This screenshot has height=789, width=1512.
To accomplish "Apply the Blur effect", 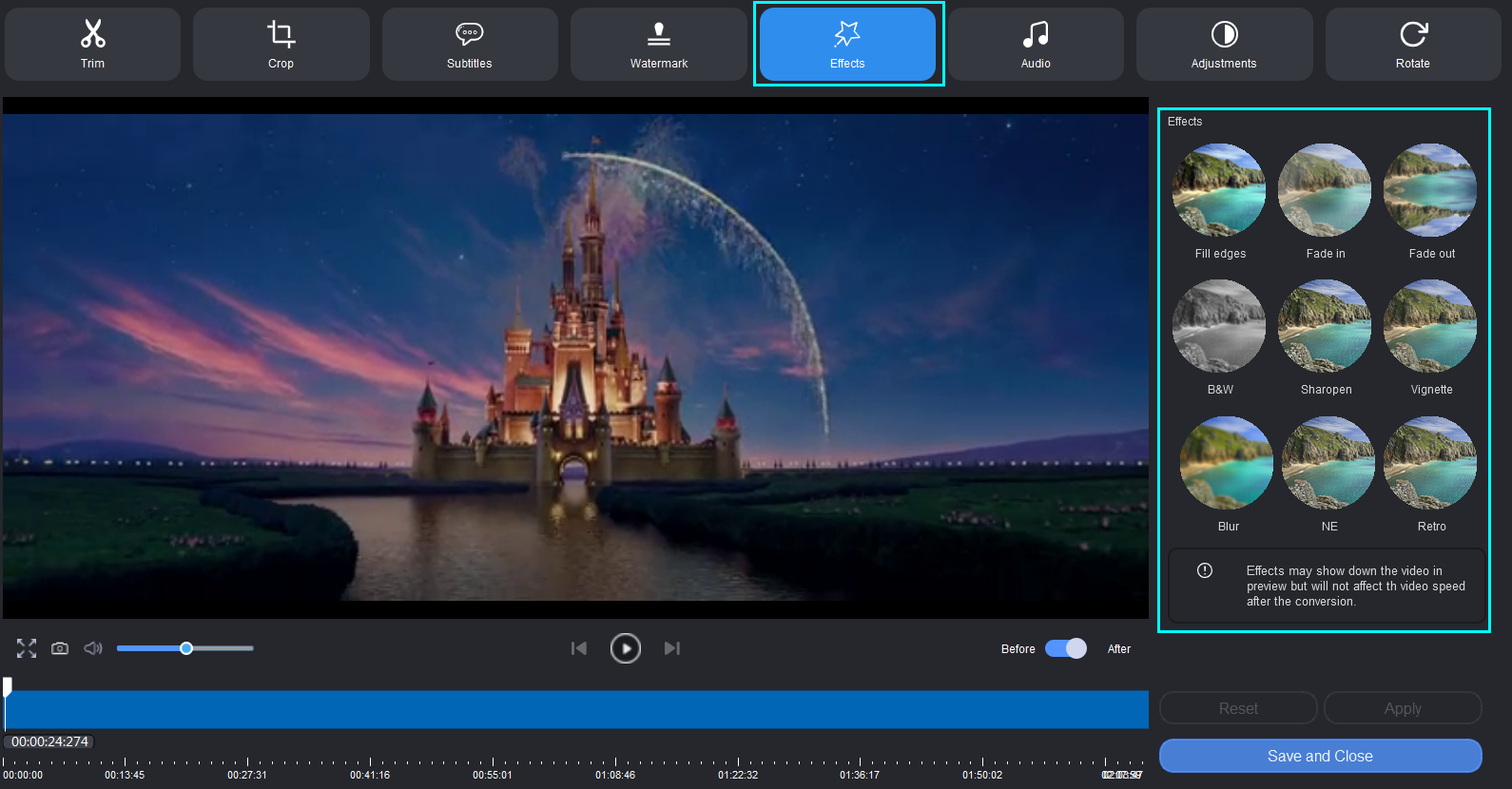I will [x=1227, y=463].
